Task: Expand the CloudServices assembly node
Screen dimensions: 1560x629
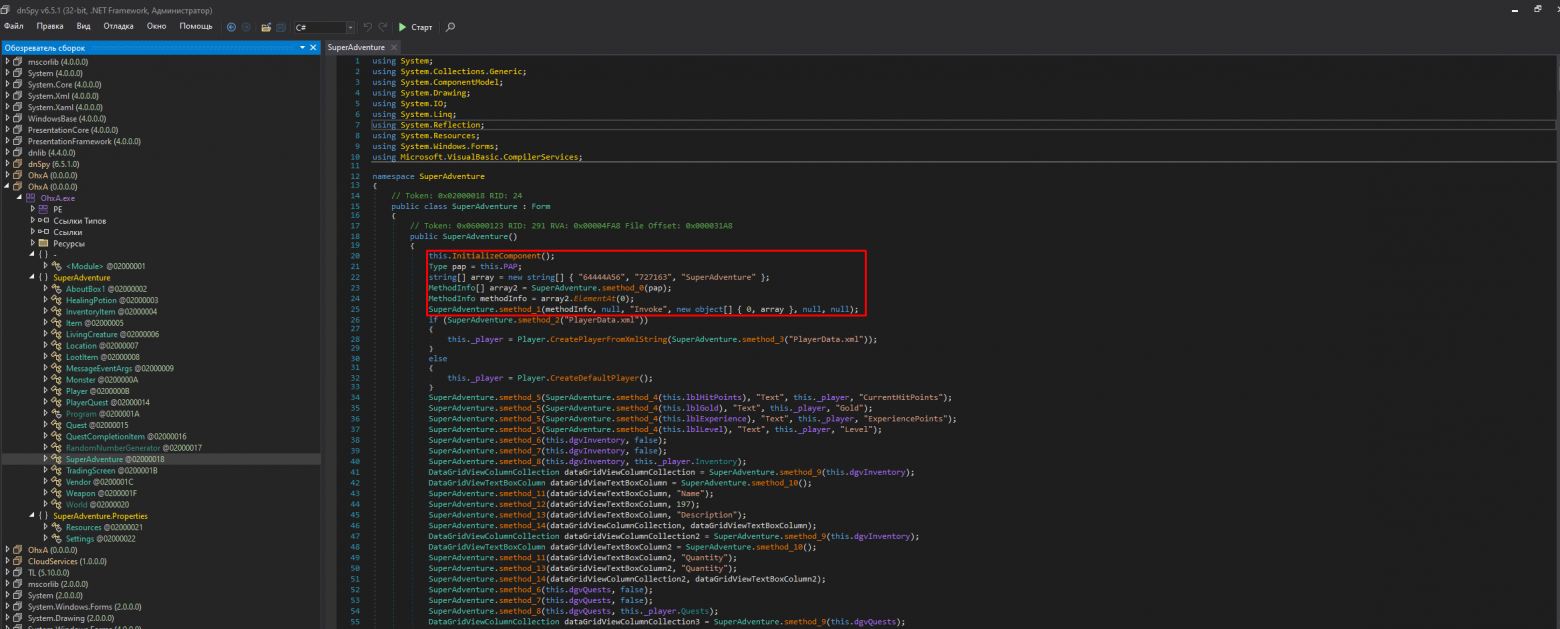Action: click(8, 562)
